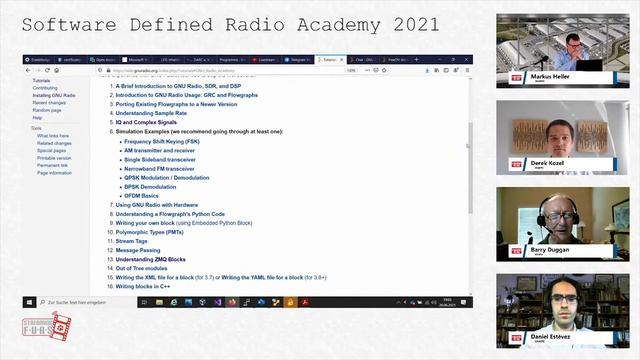Image resolution: width=640 pixels, height=360 pixels.
Task: Open the page actions ellipsis menu
Action: point(367,70)
